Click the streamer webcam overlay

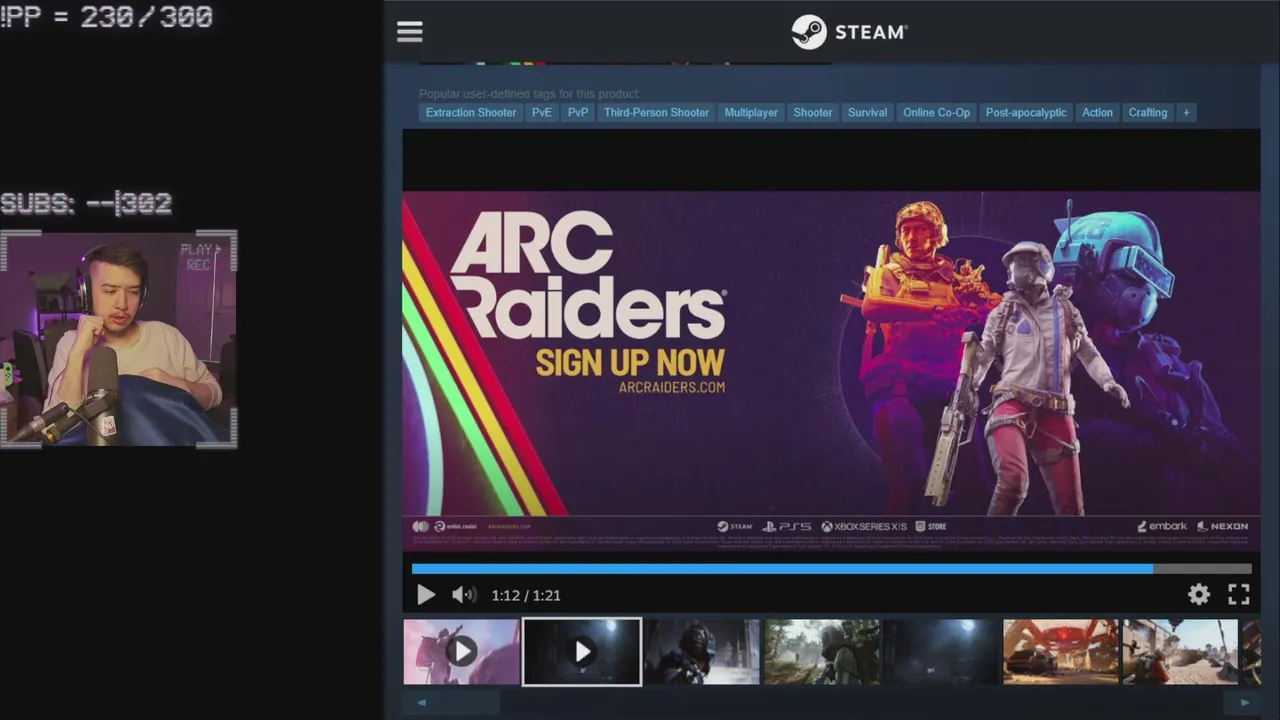pos(119,340)
